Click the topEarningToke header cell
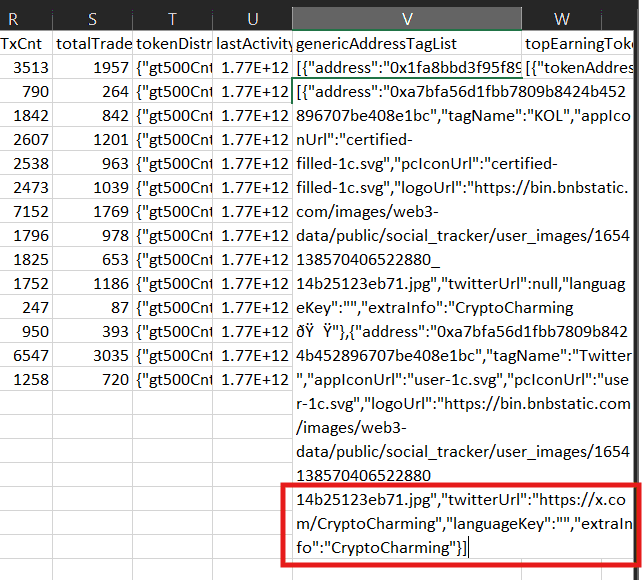642x580 pixels. point(581,43)
